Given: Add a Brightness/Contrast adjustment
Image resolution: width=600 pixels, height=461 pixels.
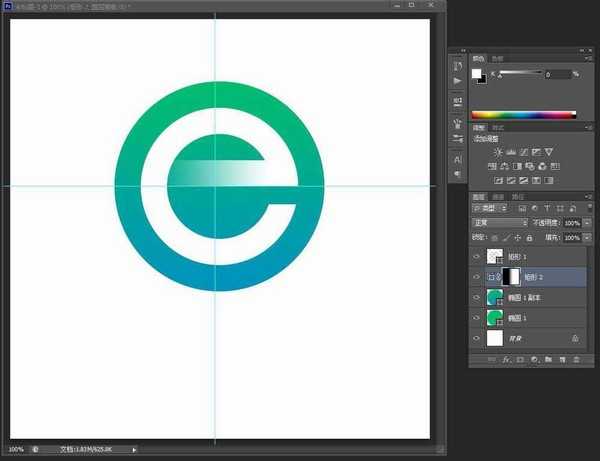Looking at the screenshot, I should (x=498, y=152).
